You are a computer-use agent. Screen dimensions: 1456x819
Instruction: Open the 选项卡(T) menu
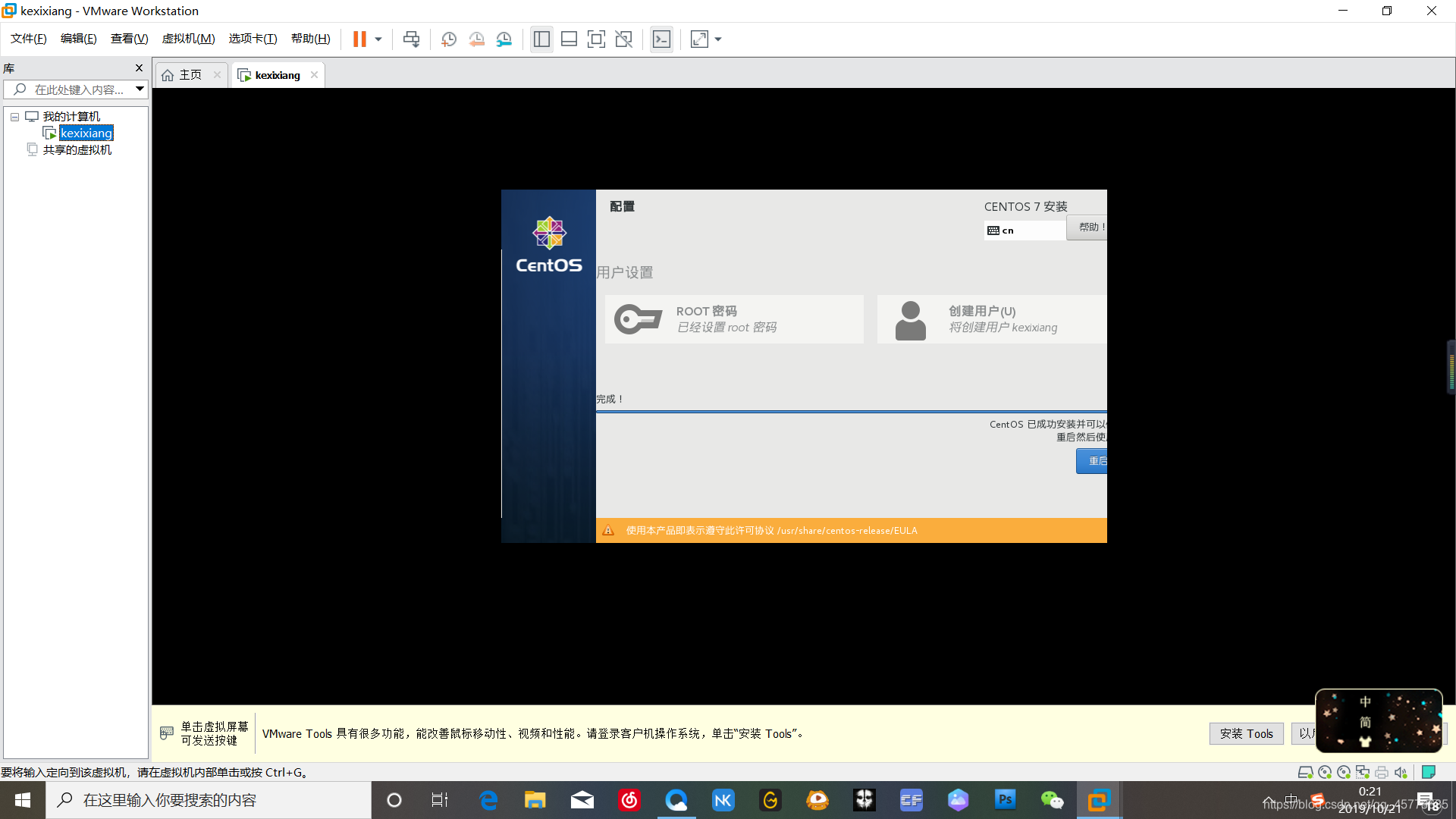click(253, 39)
